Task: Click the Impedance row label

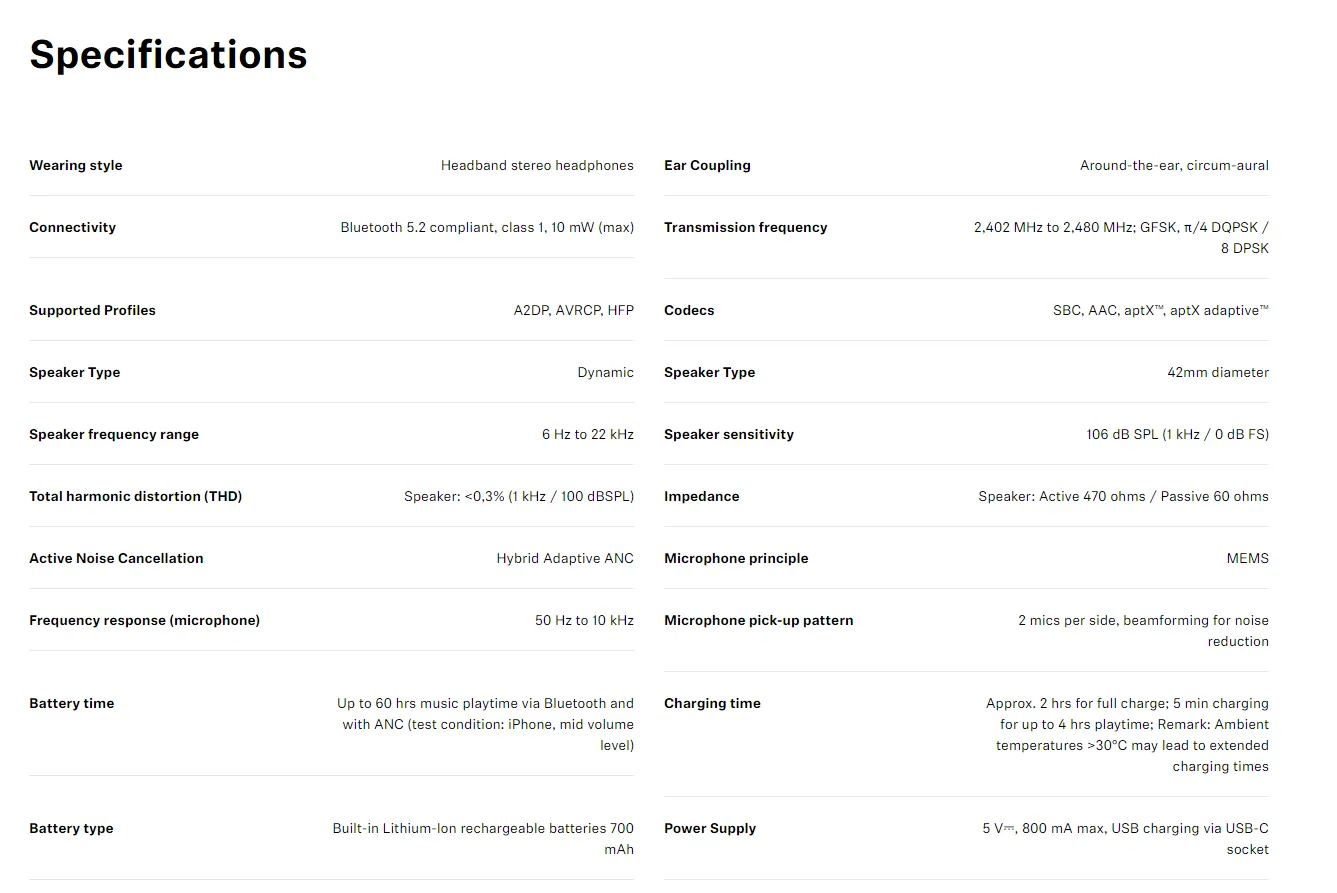Action: (x=702, y=496)
